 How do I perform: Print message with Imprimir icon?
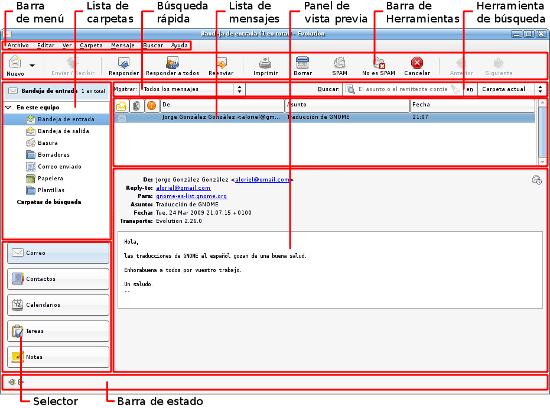point(265,63)
